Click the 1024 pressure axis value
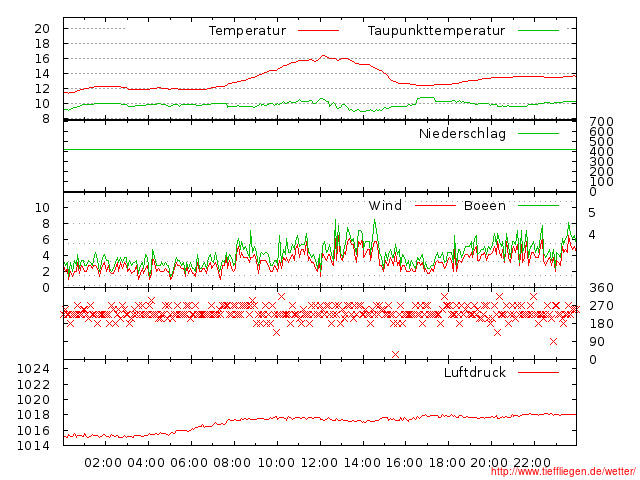This screenshot has height=480, width=640. coord(33,369)
